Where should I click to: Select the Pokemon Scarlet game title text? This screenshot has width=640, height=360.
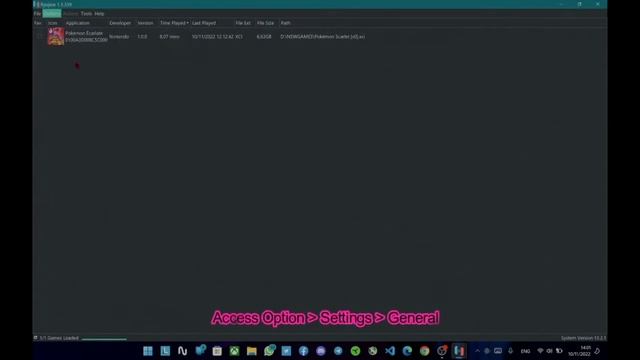[x=84, y=33]
